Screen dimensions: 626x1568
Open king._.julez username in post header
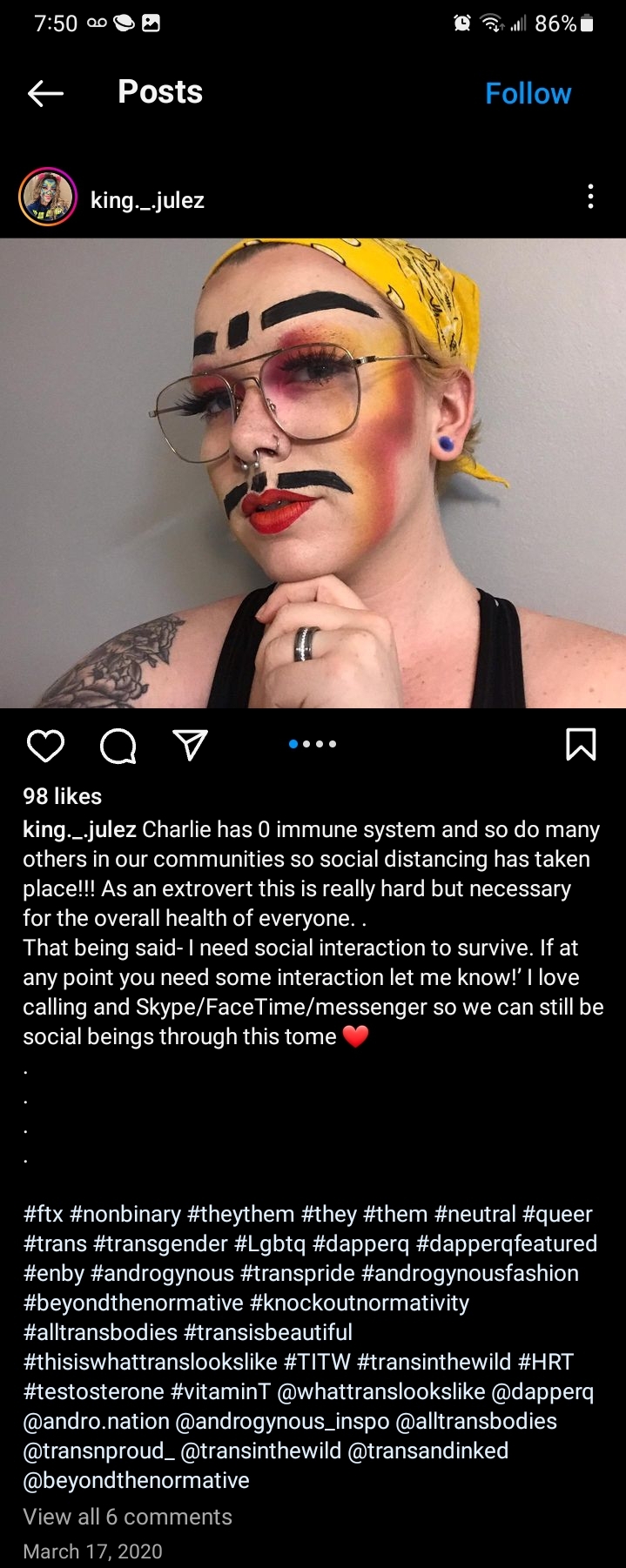tap(147, 200)
